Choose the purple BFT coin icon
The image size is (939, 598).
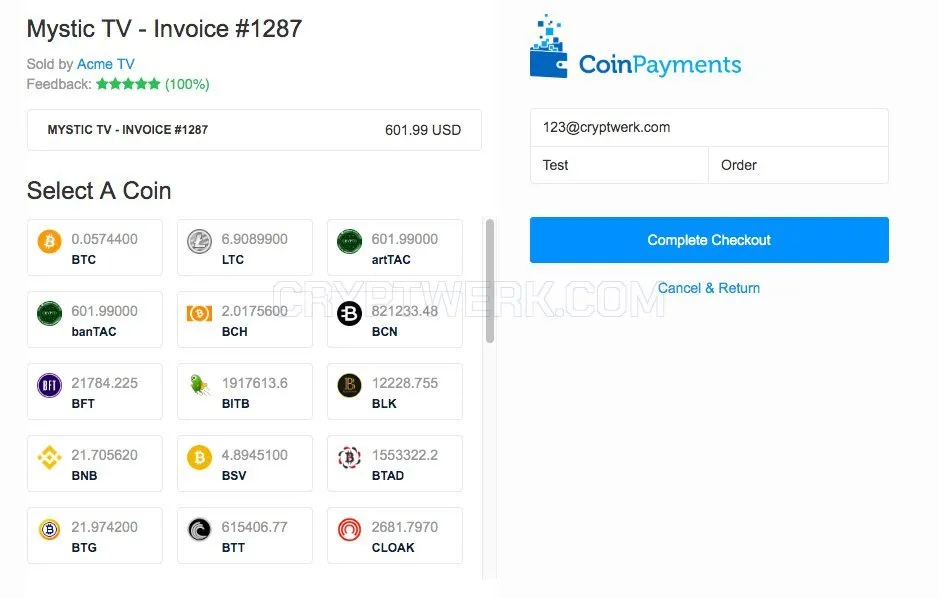pyautogui.click(x=50, y=385)
